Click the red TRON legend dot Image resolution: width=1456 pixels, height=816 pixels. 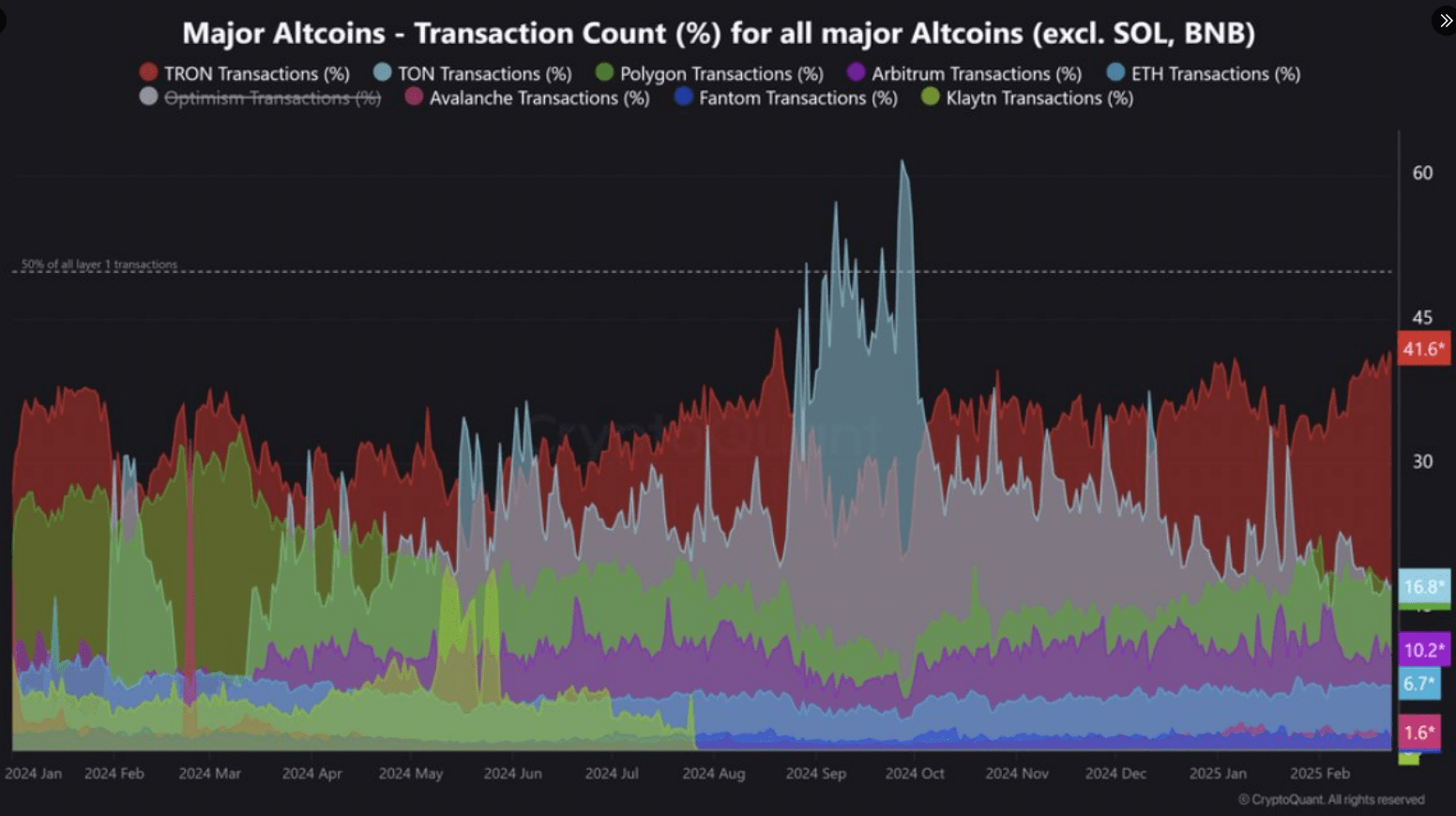(148, 72)
